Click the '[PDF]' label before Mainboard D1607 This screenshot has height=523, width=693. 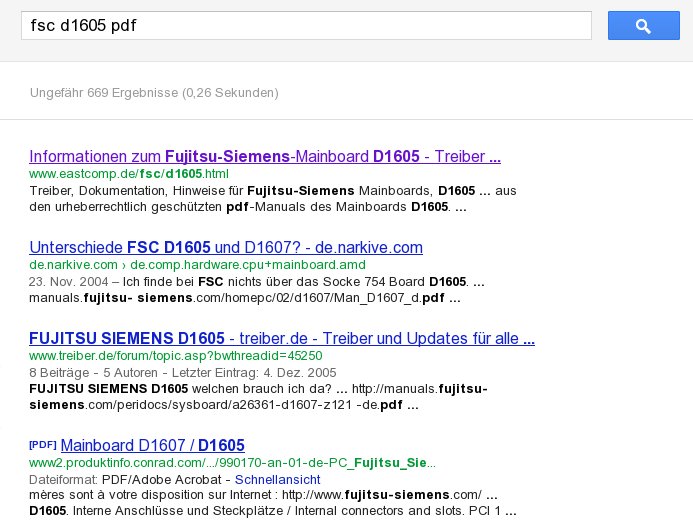point(43,445)
